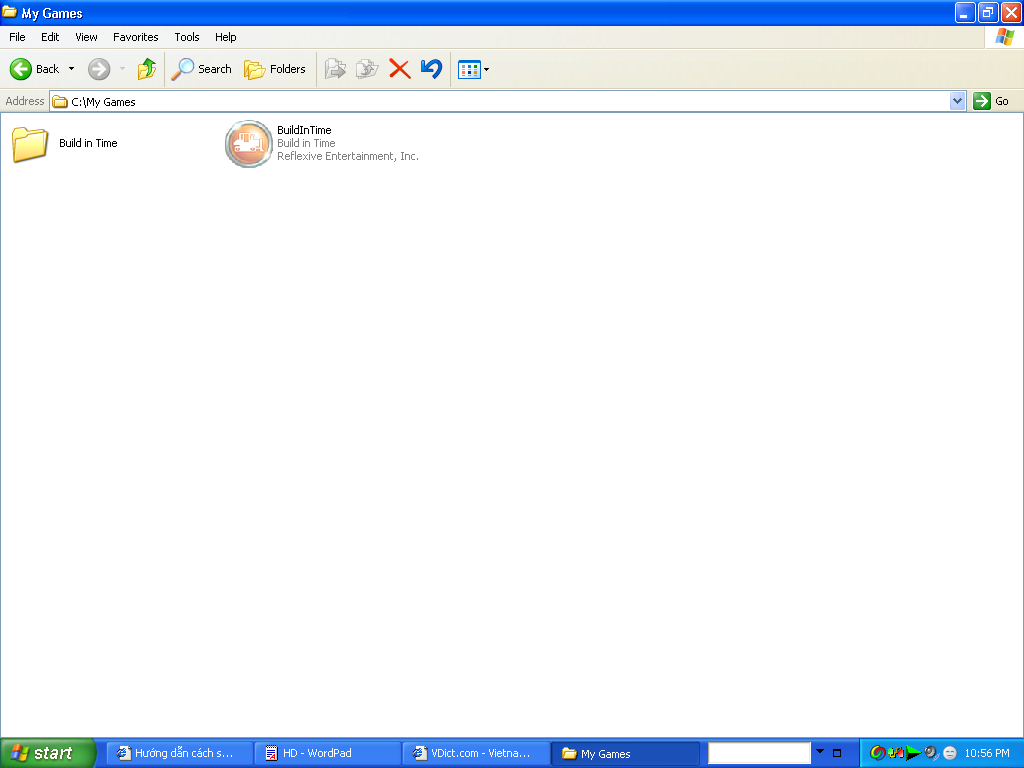Click the Go button
1024x768 pixels.
pos(991,101)
